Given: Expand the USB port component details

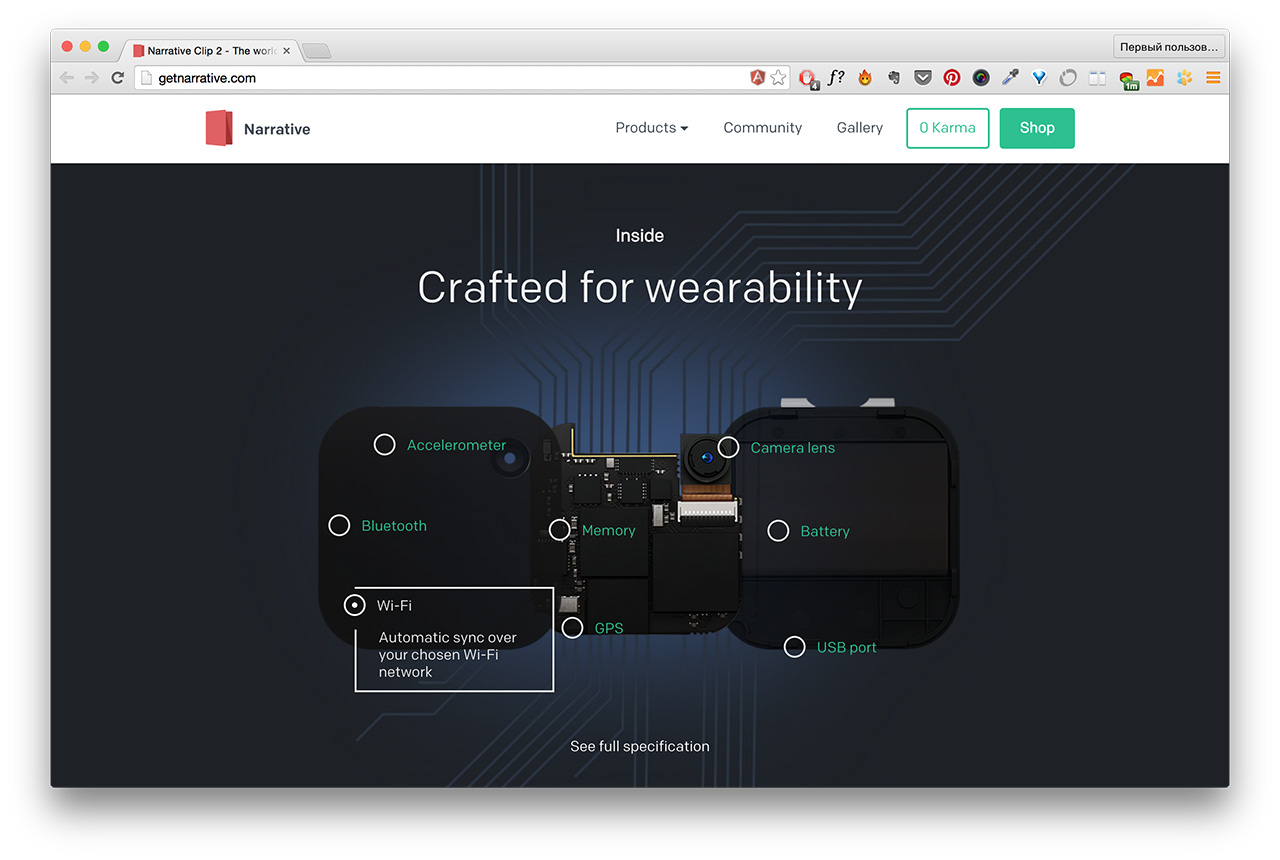Looking at the screenshot, I should (794, 647).
